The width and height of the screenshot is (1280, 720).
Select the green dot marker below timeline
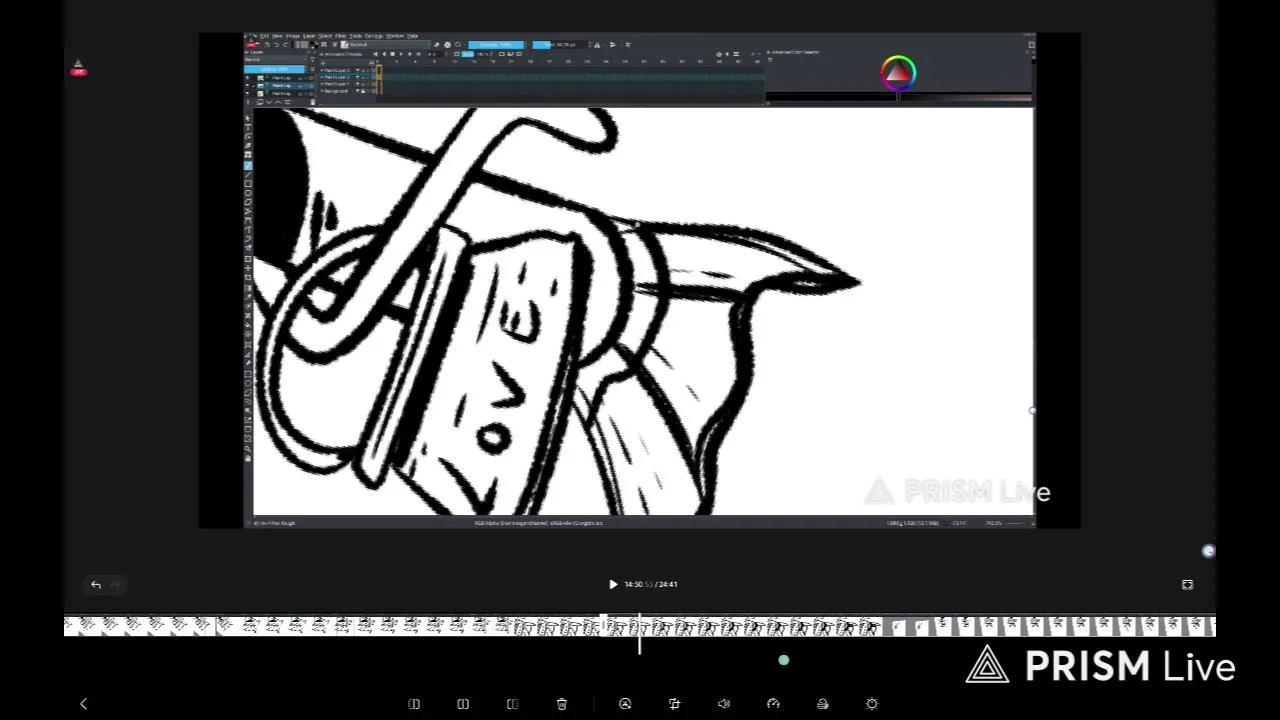pyautogui.click(x=784, y=660)
